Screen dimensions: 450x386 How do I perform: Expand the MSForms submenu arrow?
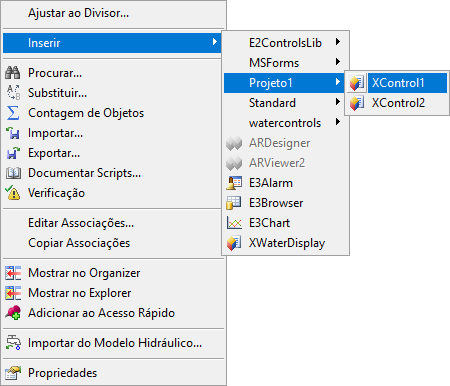[338, 62]
